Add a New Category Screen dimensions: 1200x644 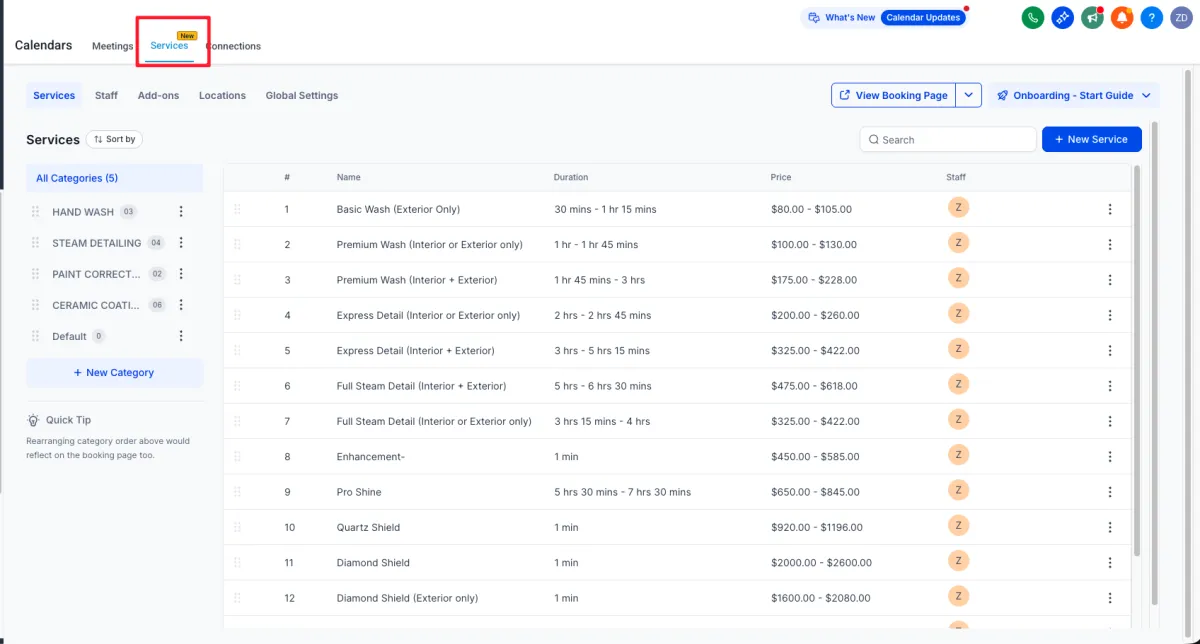(114, 373)
